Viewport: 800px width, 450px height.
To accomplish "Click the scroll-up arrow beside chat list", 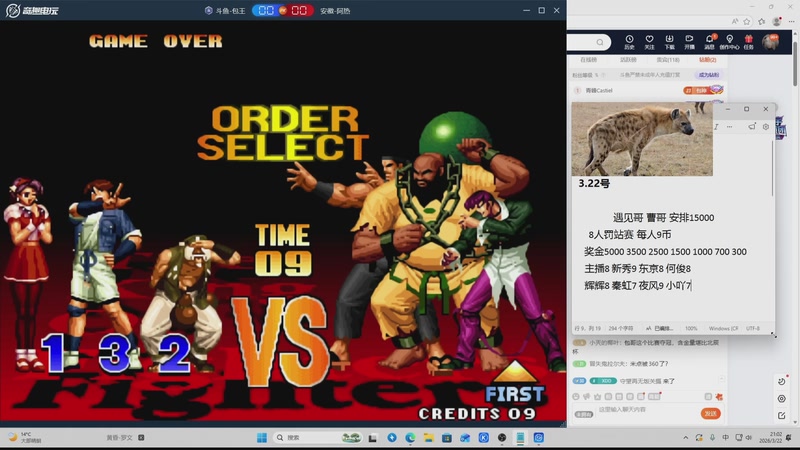I will 721,379.
